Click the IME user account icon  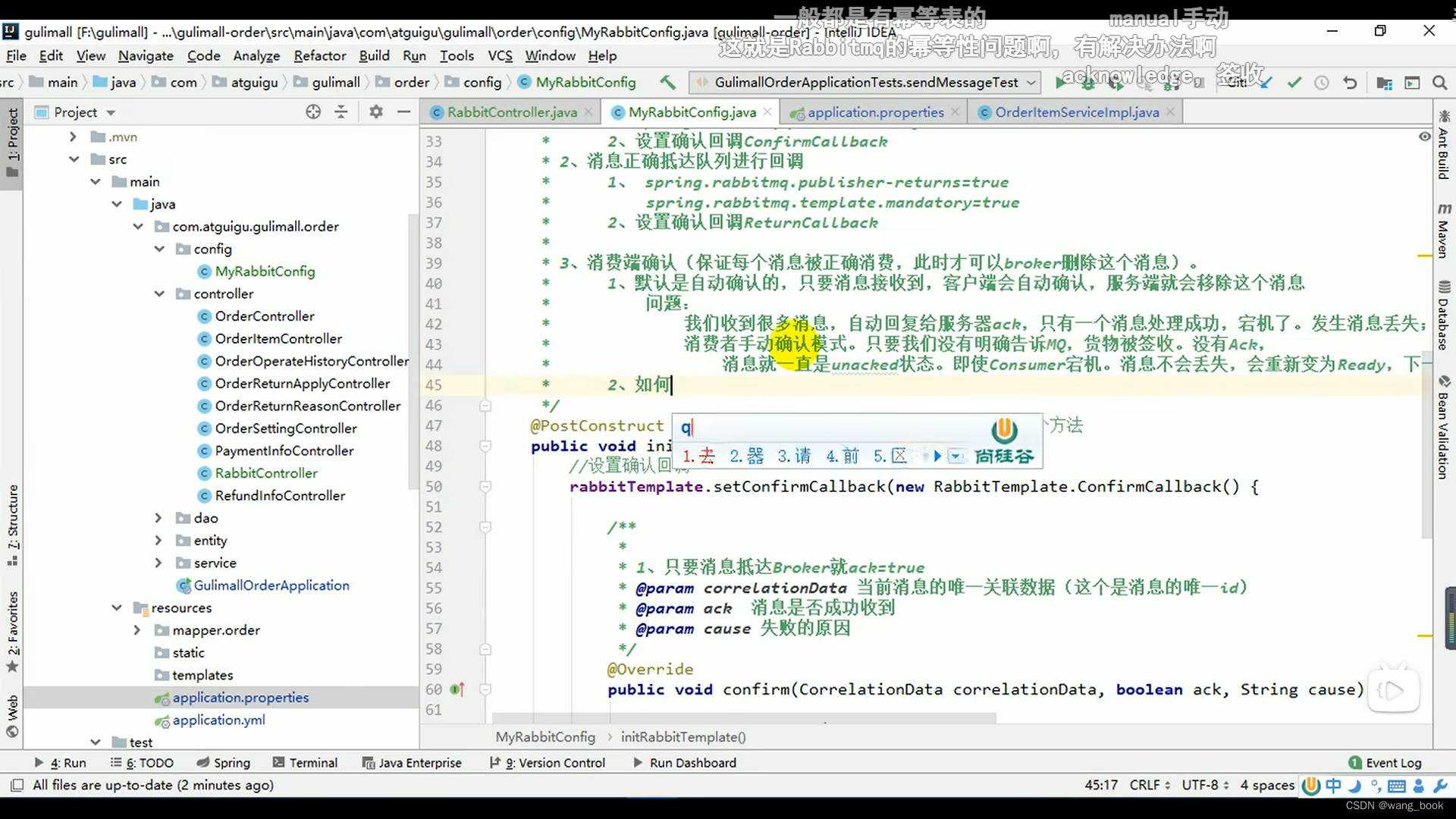[1418, 786]
